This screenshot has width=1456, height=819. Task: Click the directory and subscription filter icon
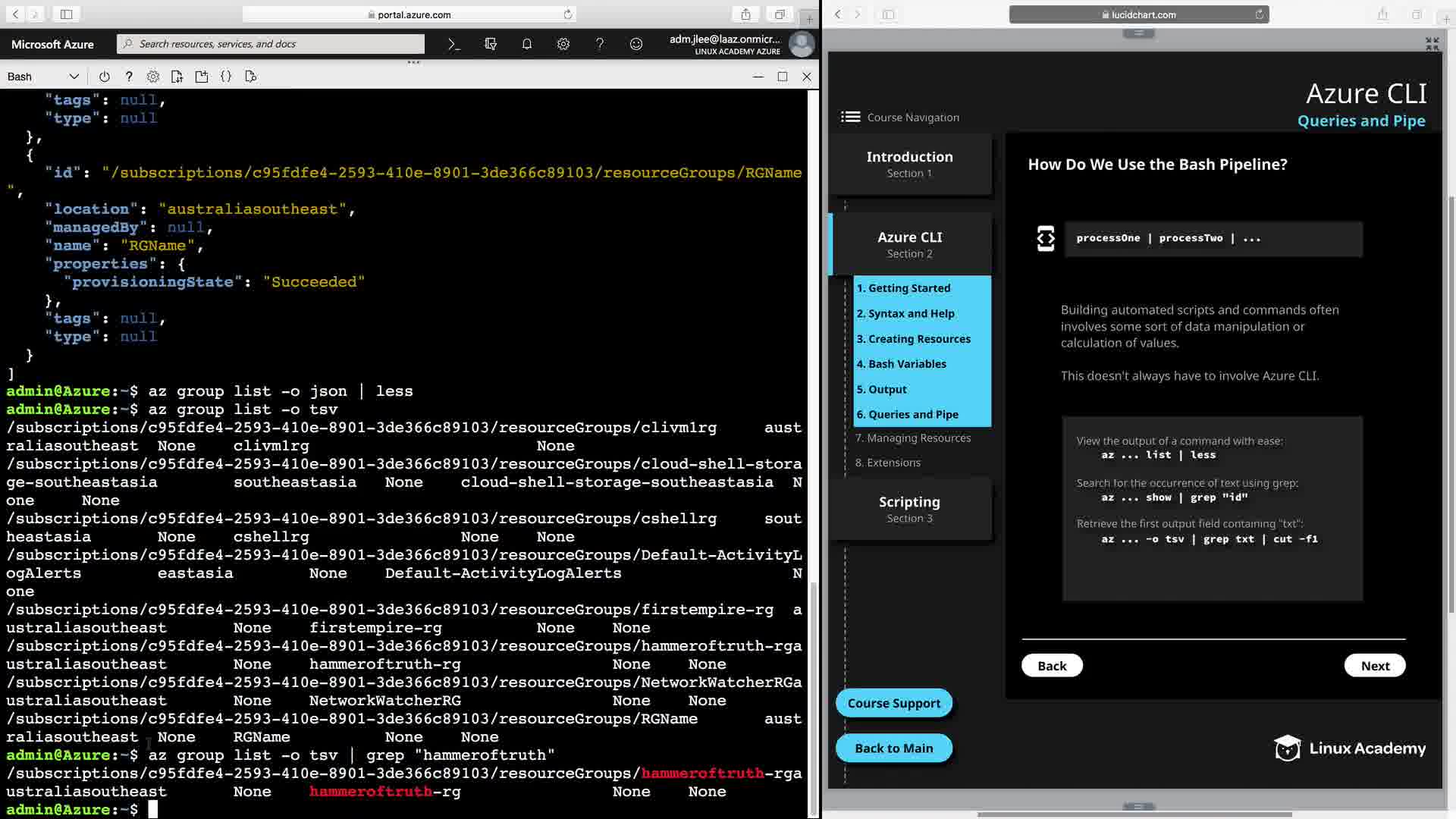(491, 44)
